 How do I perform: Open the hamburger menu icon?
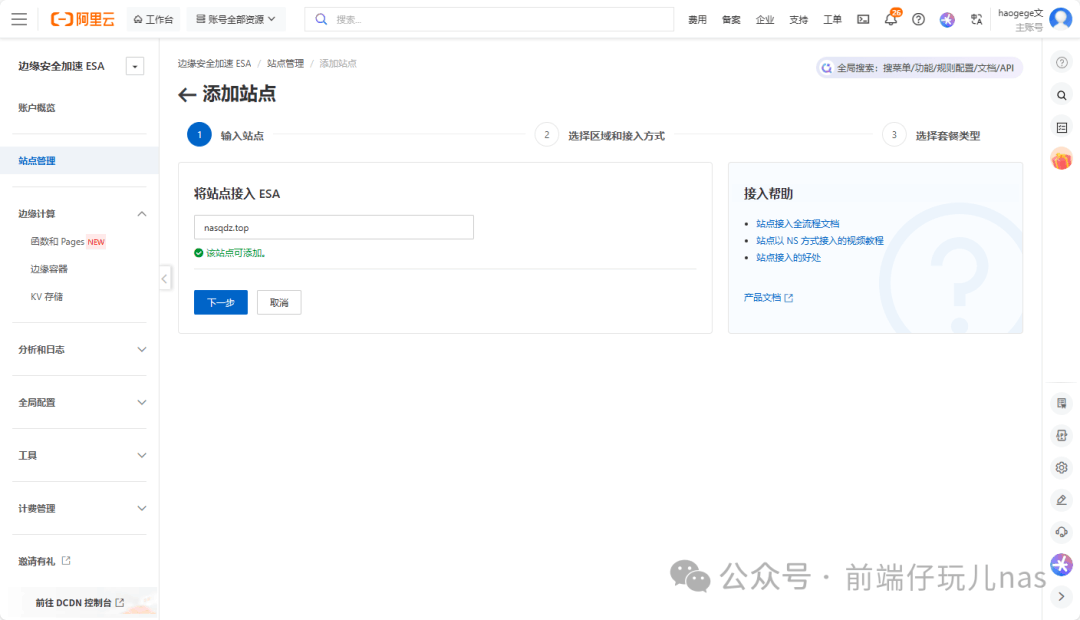[x=20, y=19]
